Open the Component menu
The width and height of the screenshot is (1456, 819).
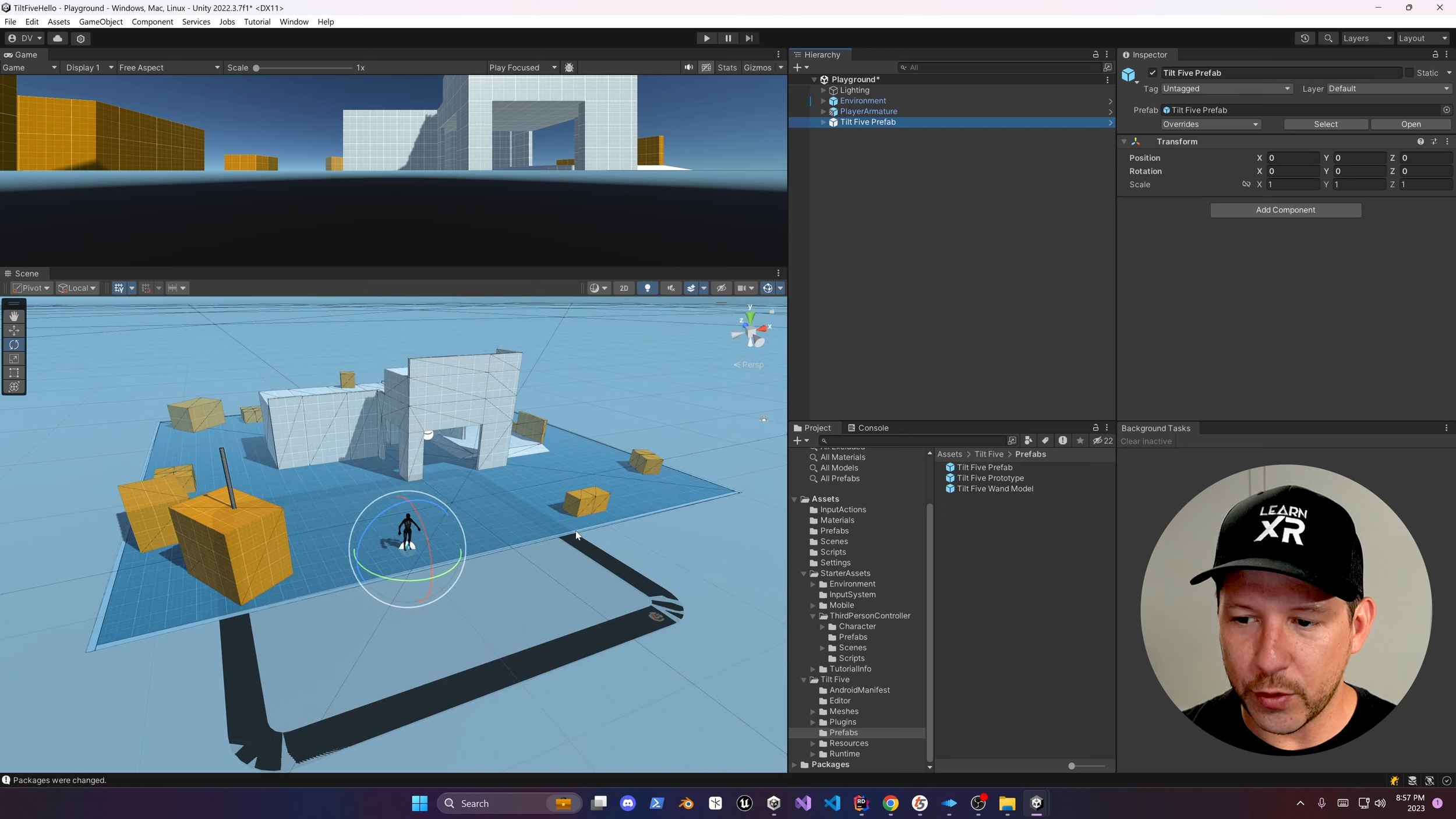coord(153,22)
